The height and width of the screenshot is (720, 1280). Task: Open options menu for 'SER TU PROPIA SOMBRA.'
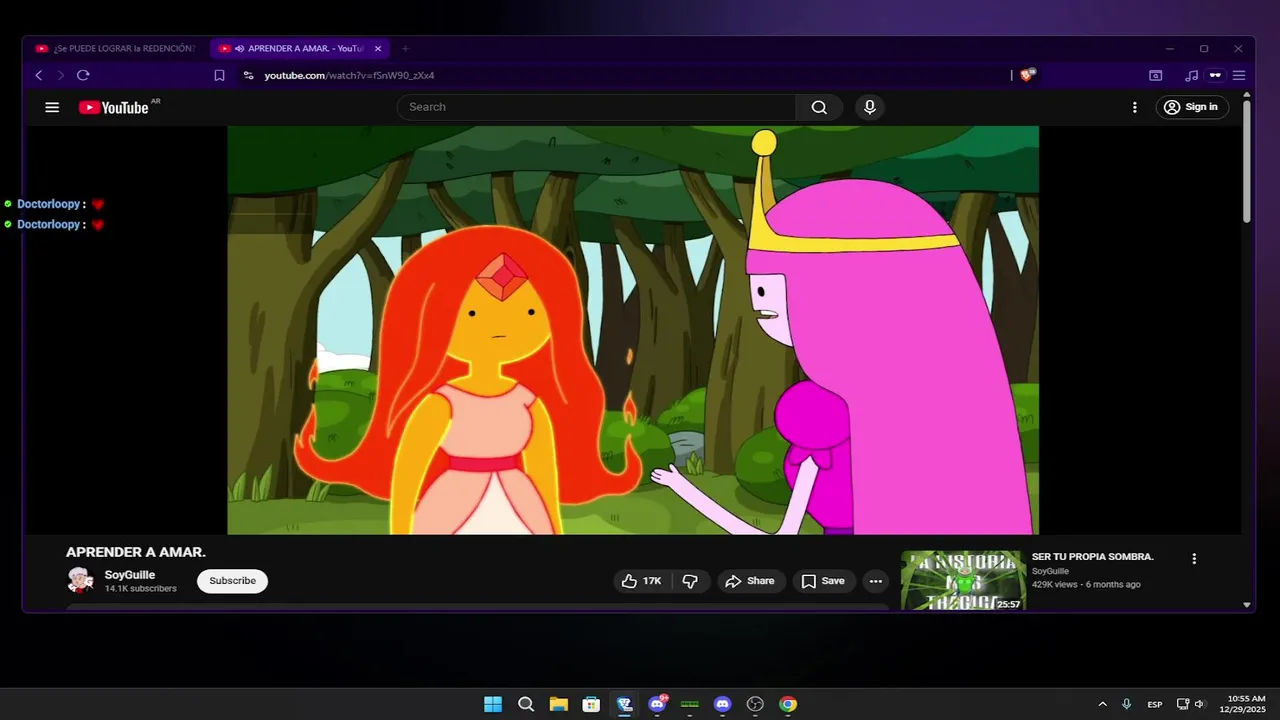click(x=1193, y=559)
